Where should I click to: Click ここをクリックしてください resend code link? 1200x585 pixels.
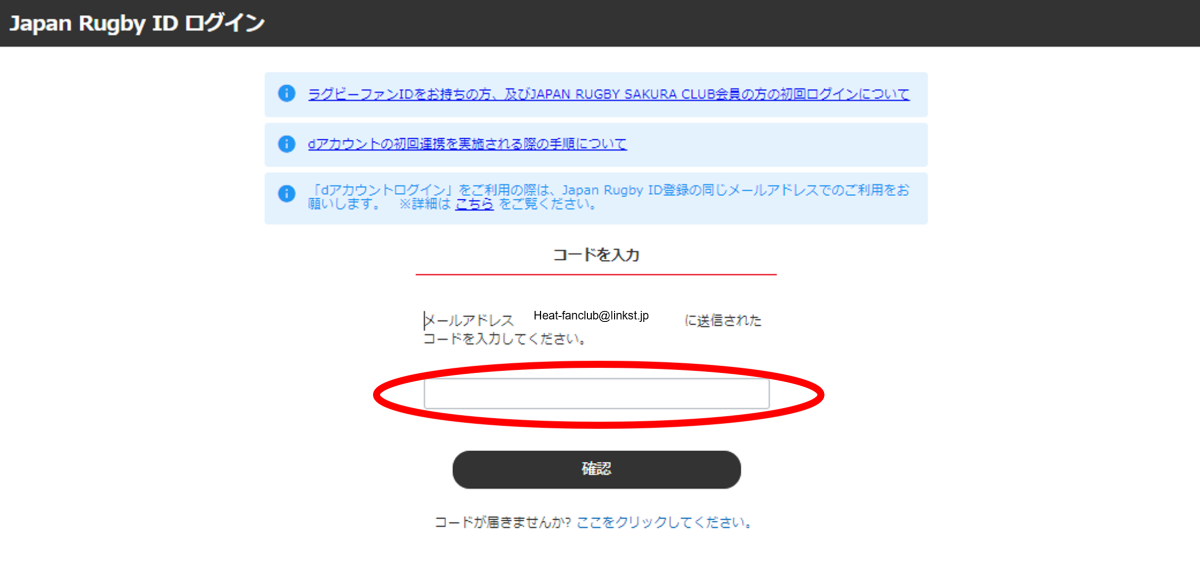pos(664,522)
